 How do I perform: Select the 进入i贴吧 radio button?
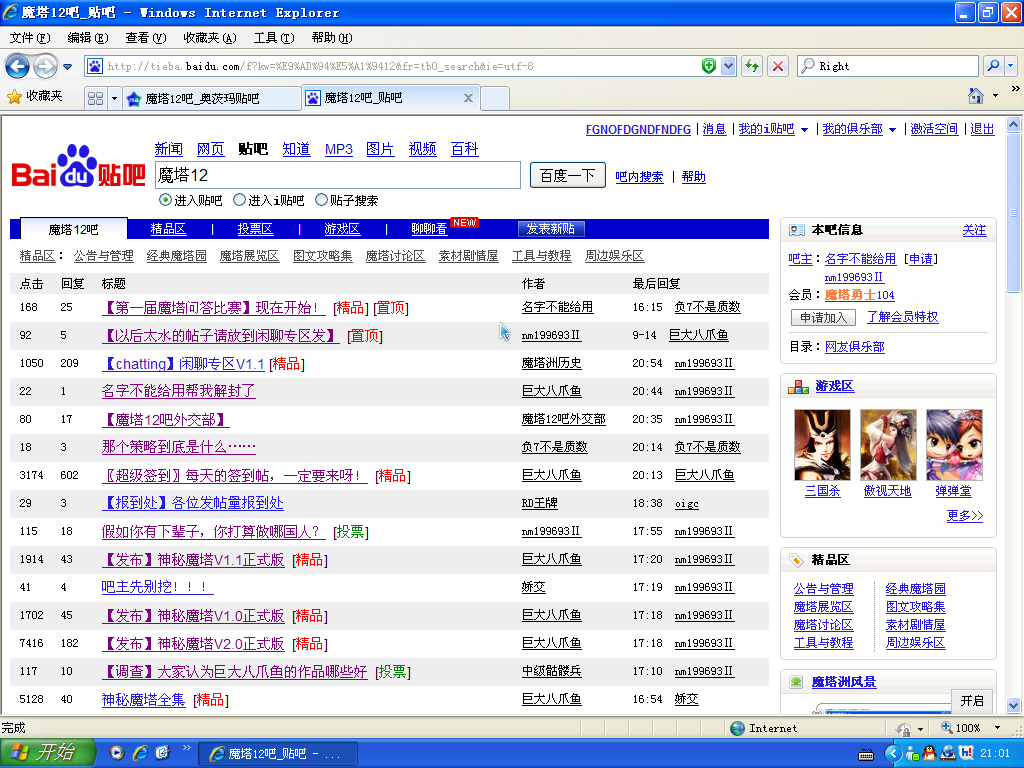pyautogui.click(x=240, y=200)
